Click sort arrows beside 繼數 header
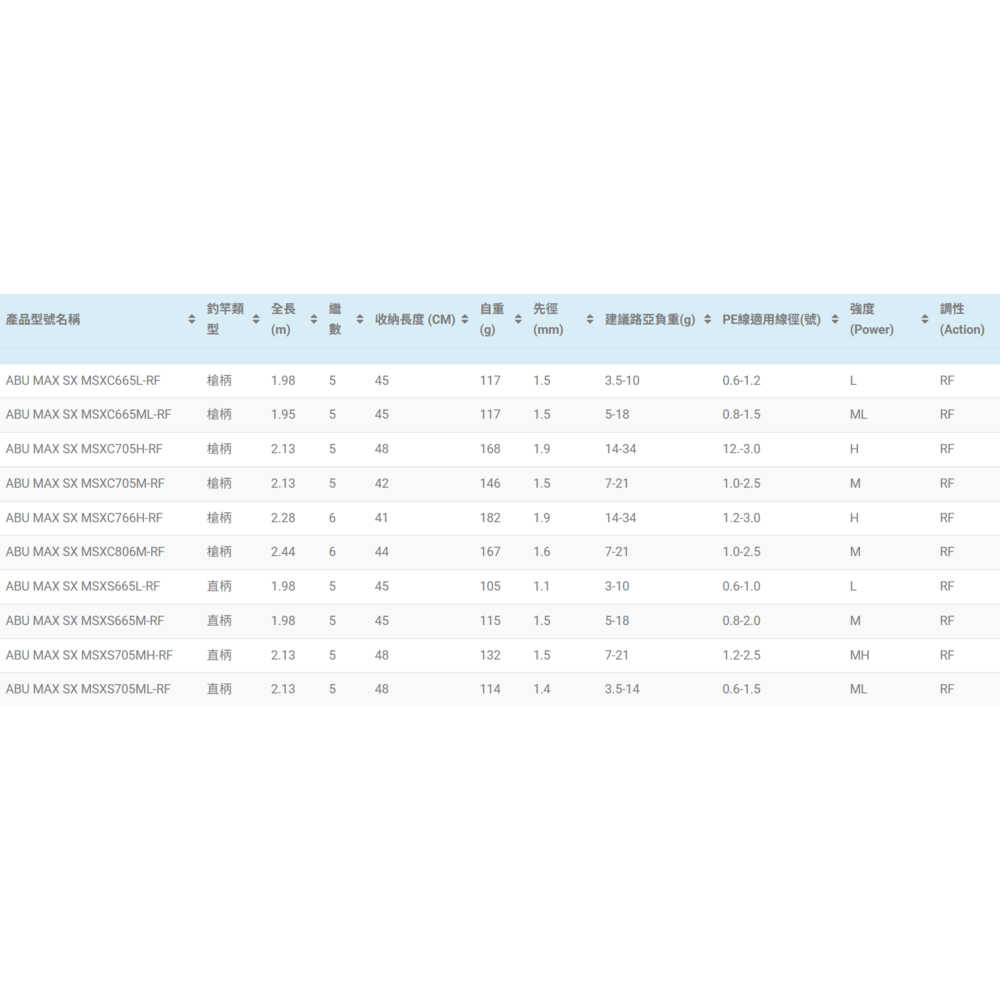The height and width of the screenshot is (1000, 1000). click(x=360, y=319)
